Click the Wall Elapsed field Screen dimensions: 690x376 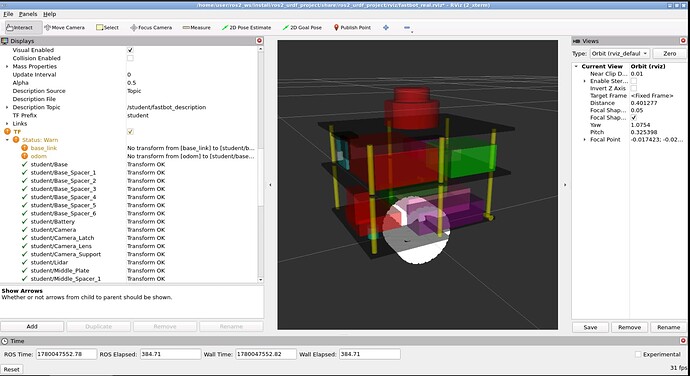pyautogui.click(x=370, y=354)
